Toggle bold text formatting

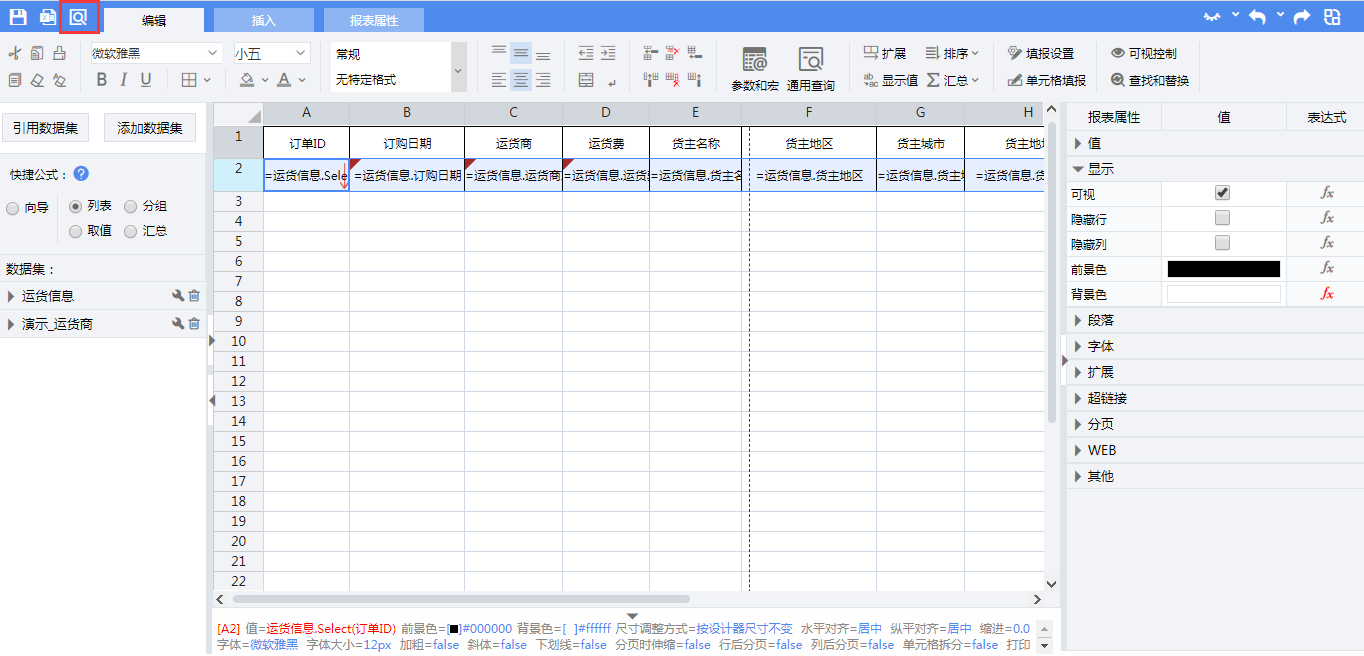tap(101, 80)
